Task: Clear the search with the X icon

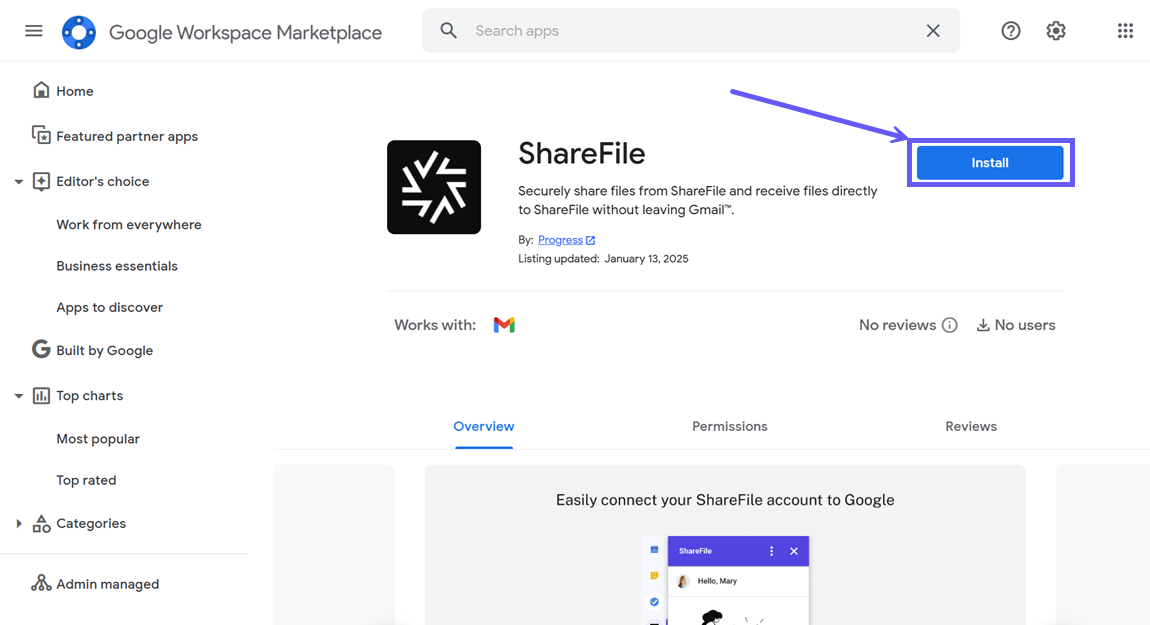Action: click(x=933, y=31)
